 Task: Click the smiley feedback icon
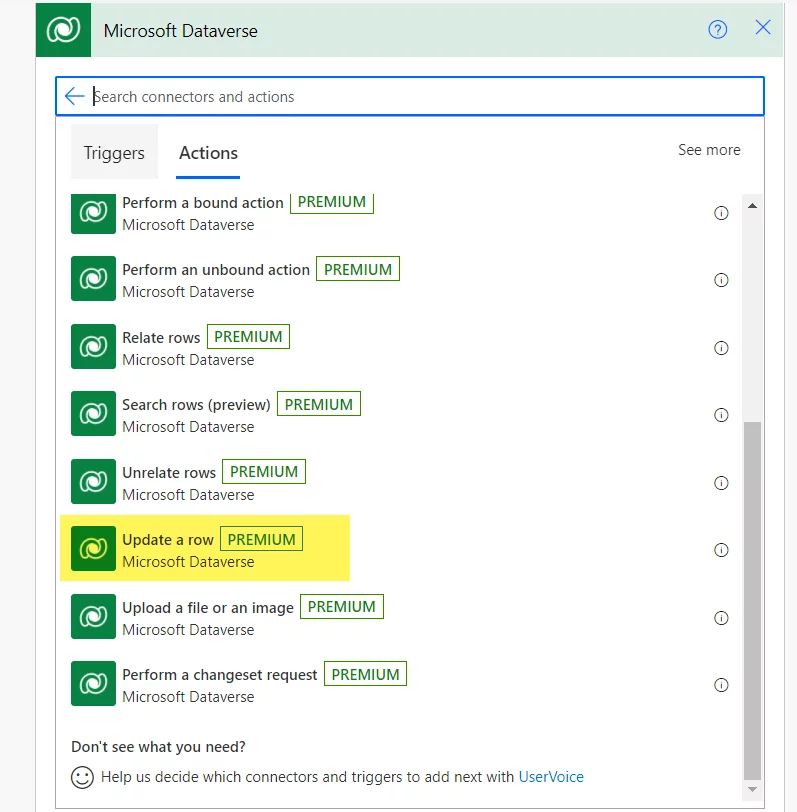coord(82,777)
